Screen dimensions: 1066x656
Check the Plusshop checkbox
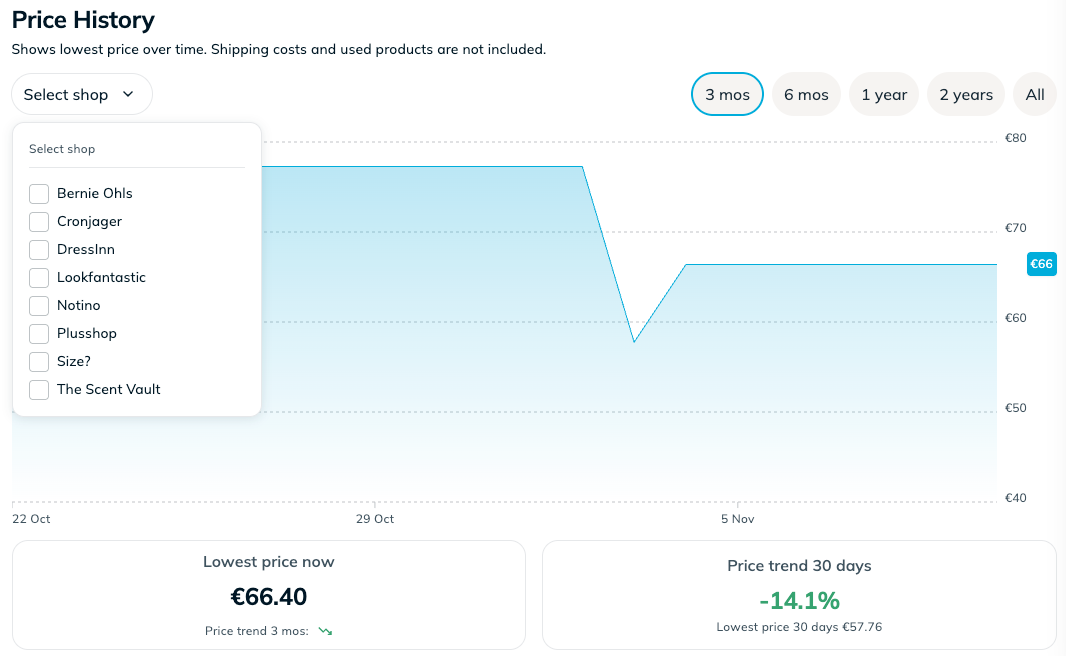click(x=38, y=333)
